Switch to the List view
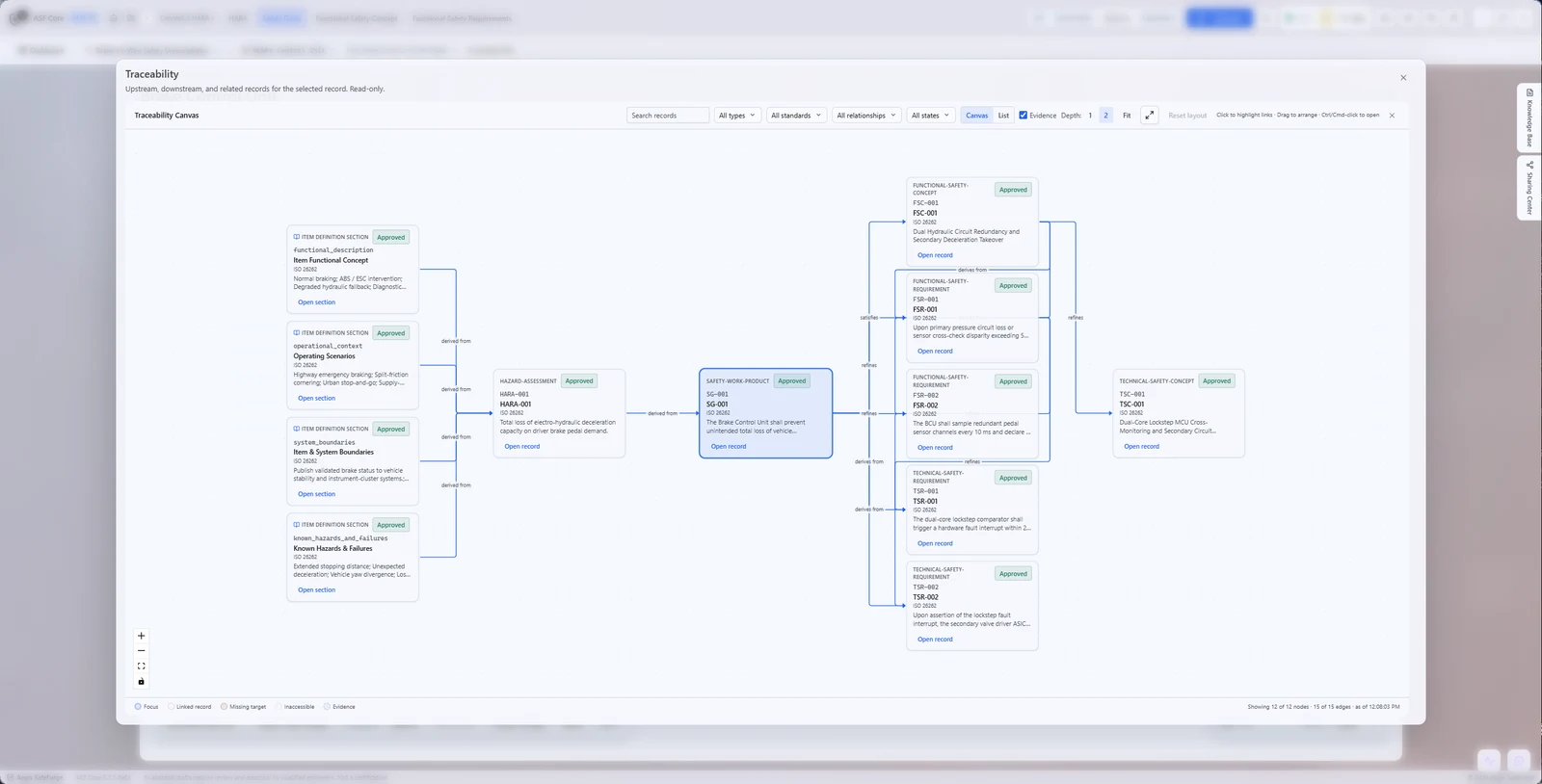This screenshot has width=1542, height=784. coord(1003,116)
